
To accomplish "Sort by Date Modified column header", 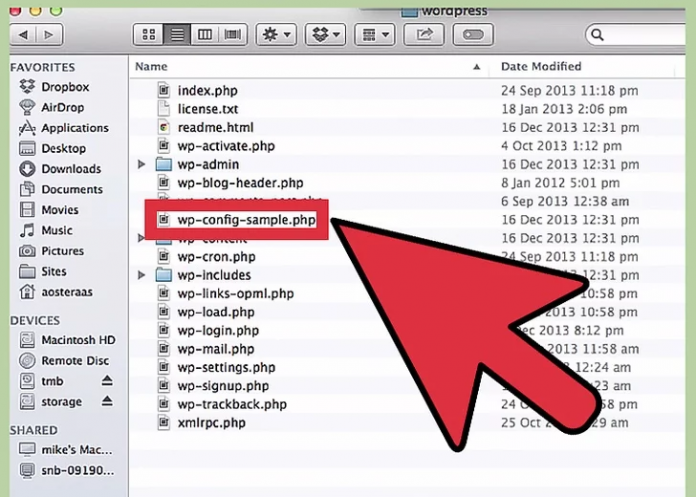I will pyautogui.click(x=541, y=66).
